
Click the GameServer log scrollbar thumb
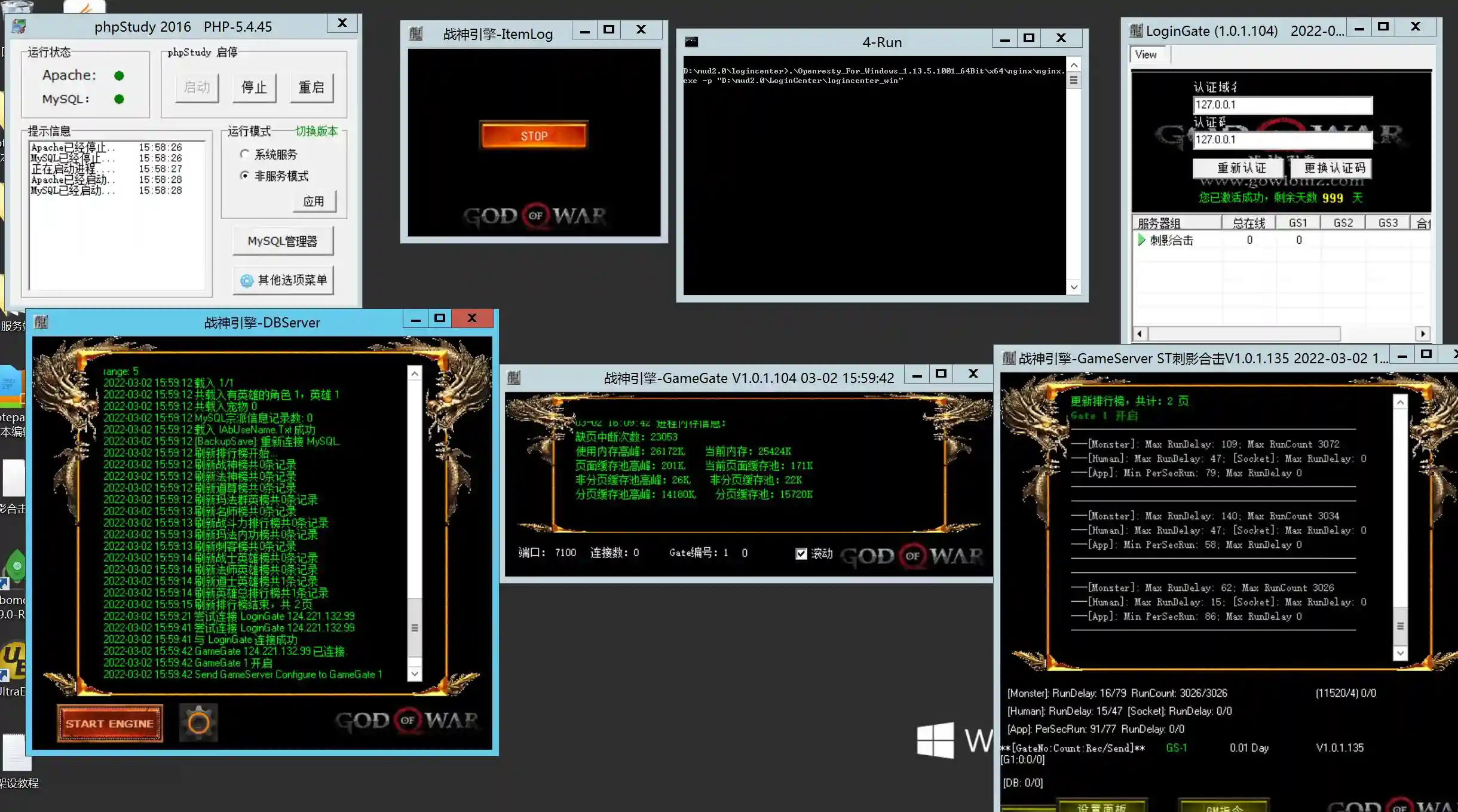pyautogui.click(x=1400, y=626)
